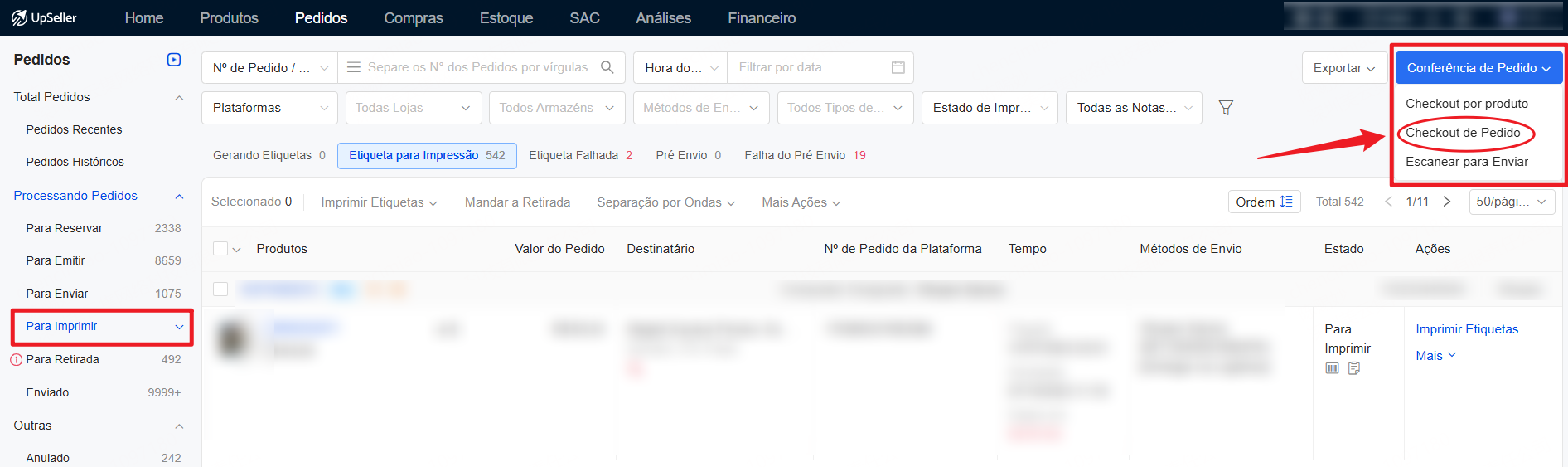
Task: Open the 50 per page size dropdown
Action: click(1512, 202)
